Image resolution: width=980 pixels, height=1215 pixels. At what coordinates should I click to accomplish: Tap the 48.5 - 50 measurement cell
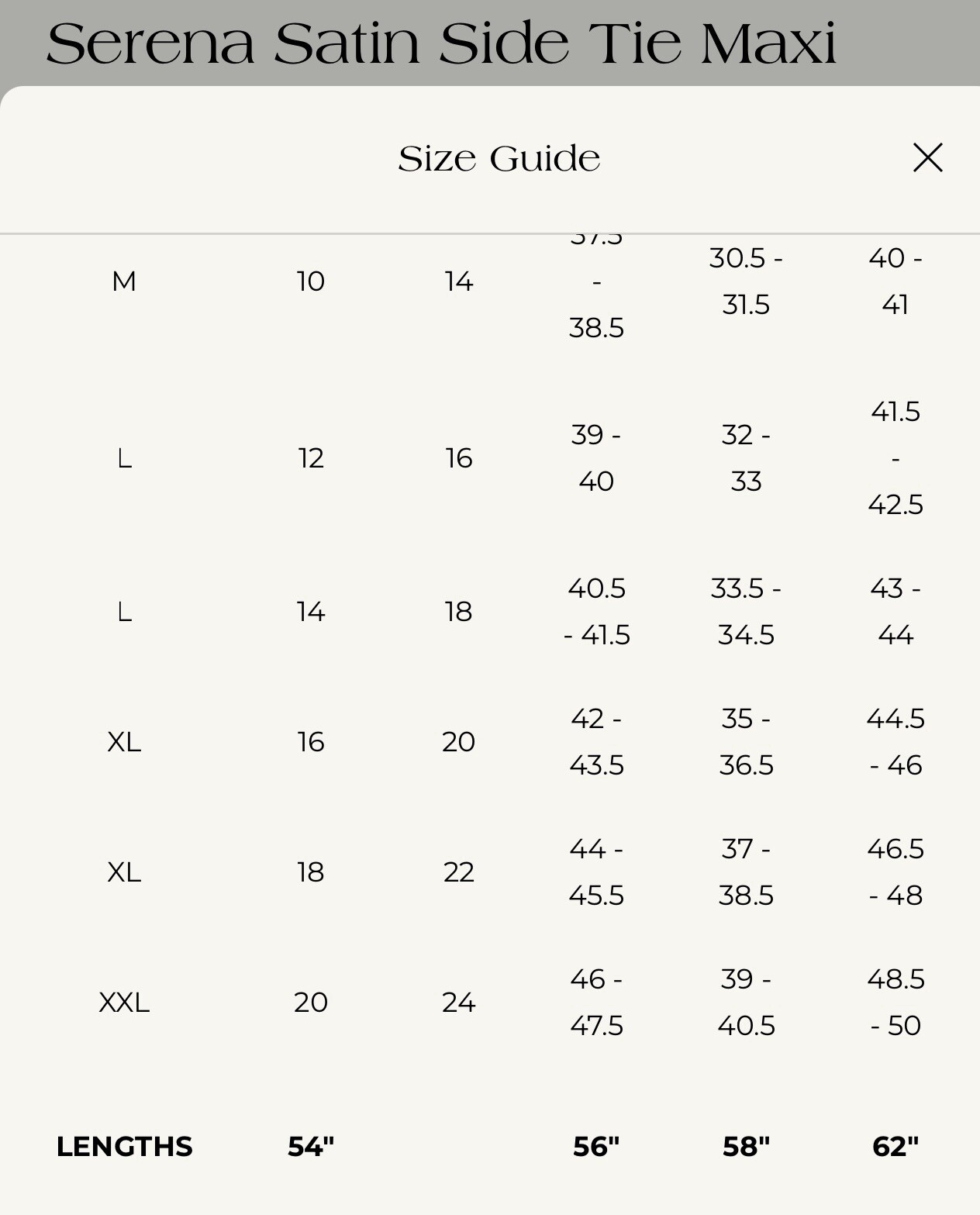click(x=895, y=1003)
